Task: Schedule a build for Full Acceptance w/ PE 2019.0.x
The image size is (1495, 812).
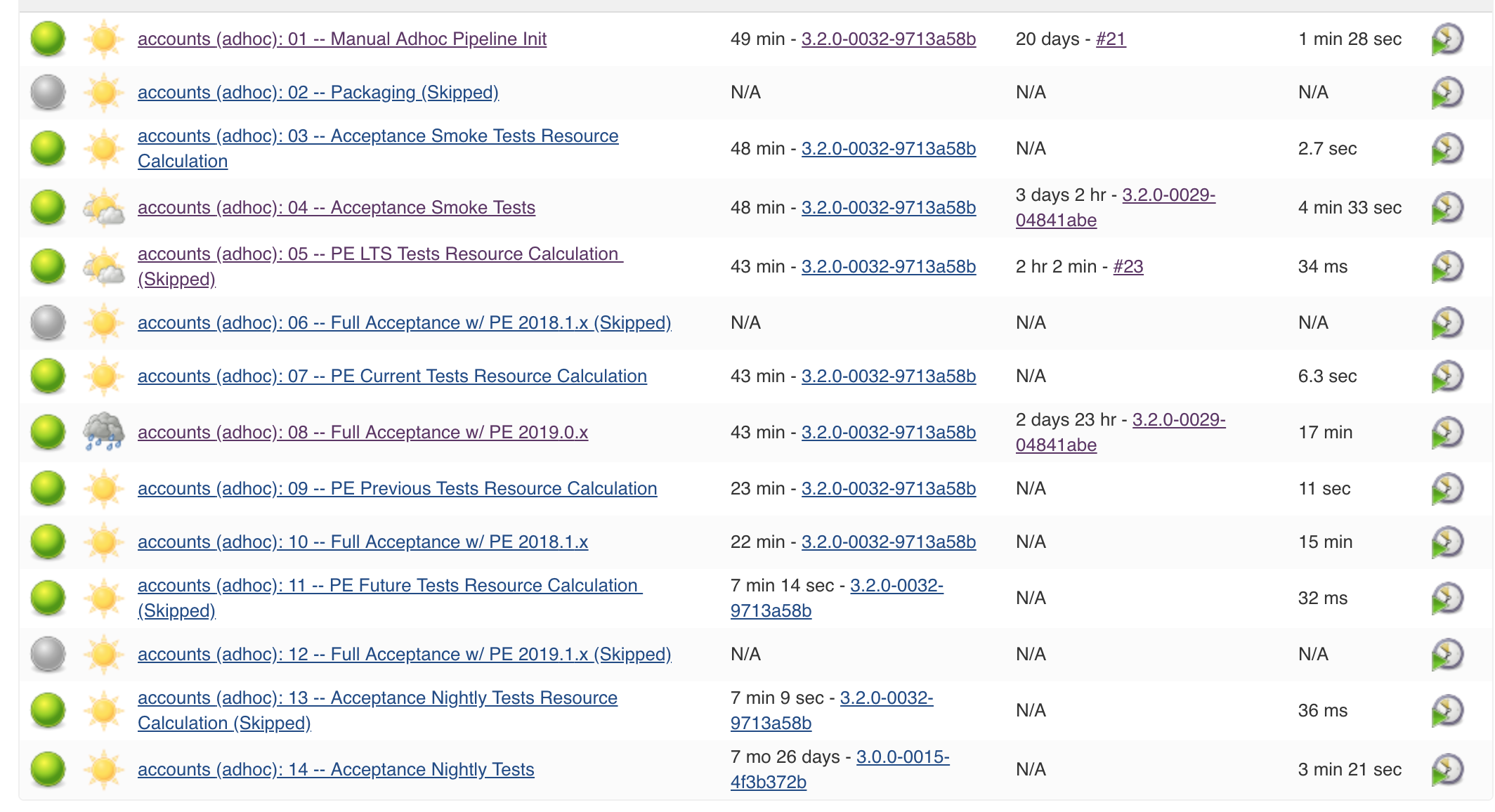Action: [1448, 432]
